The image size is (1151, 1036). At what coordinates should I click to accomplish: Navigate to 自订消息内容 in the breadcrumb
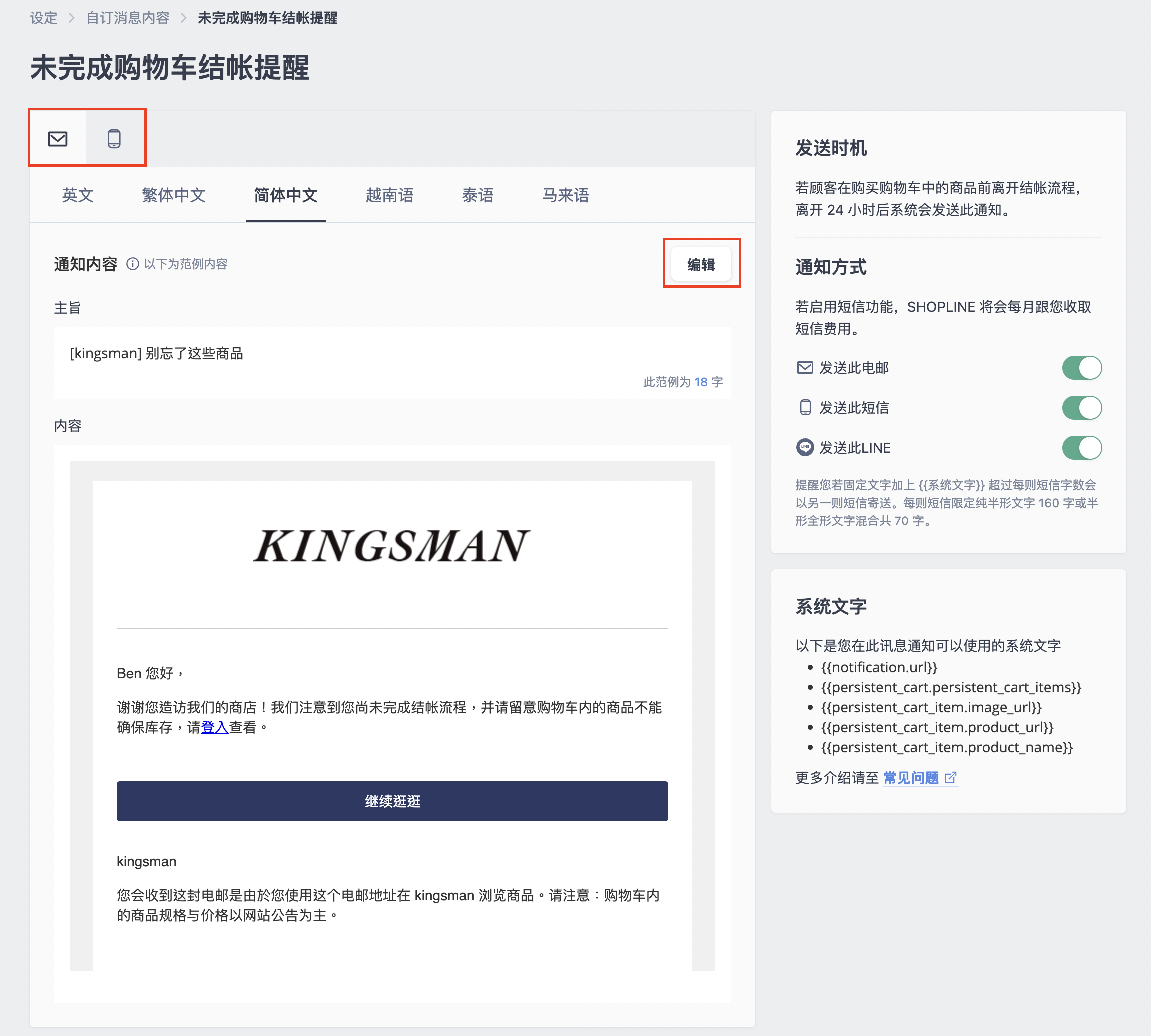pyautogui.click(x=128, y=18)
